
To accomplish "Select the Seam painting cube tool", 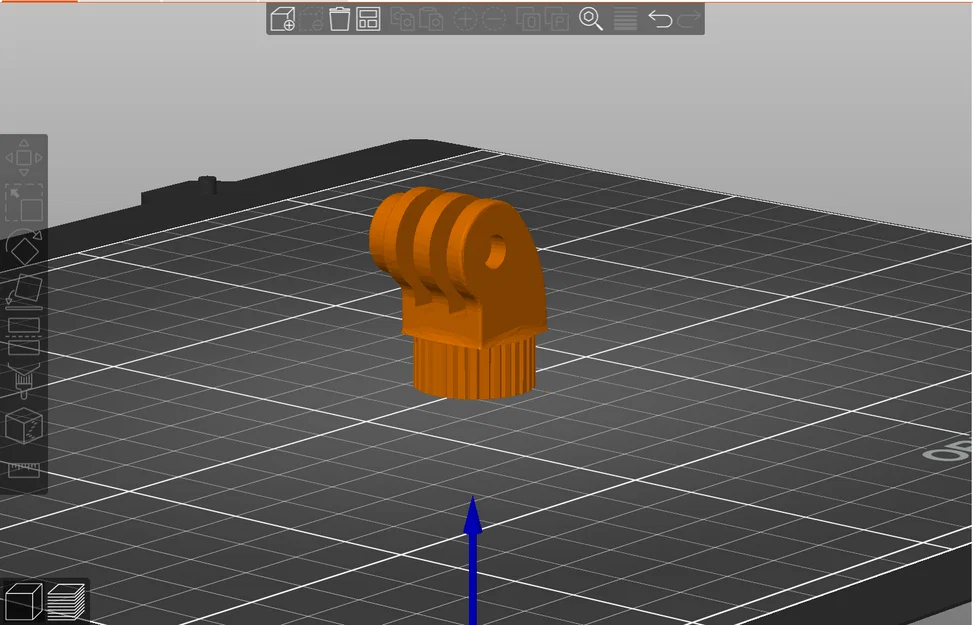I will tap(24, 426).
